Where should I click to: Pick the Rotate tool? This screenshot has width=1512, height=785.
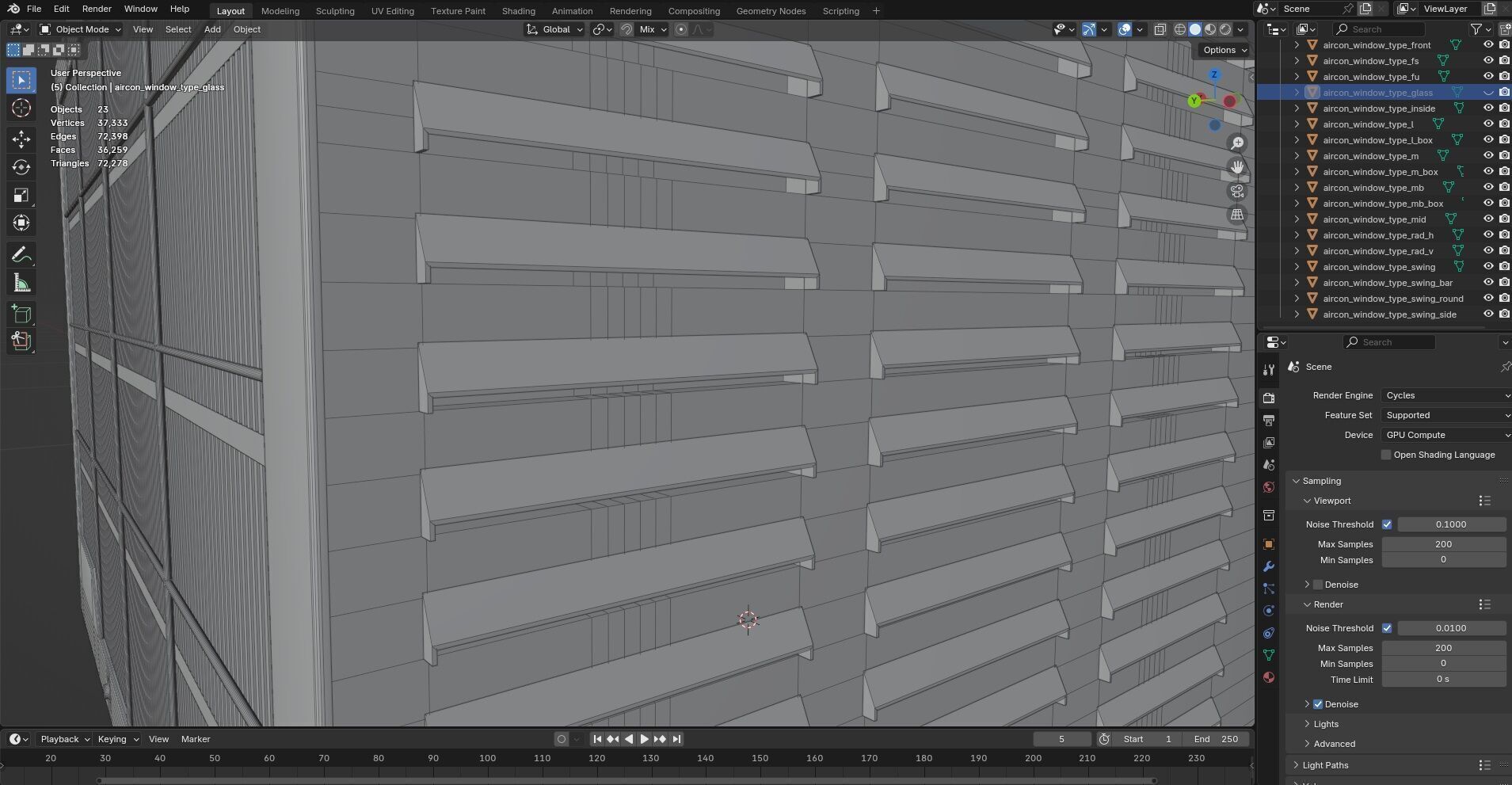click(x=21, y=168)
